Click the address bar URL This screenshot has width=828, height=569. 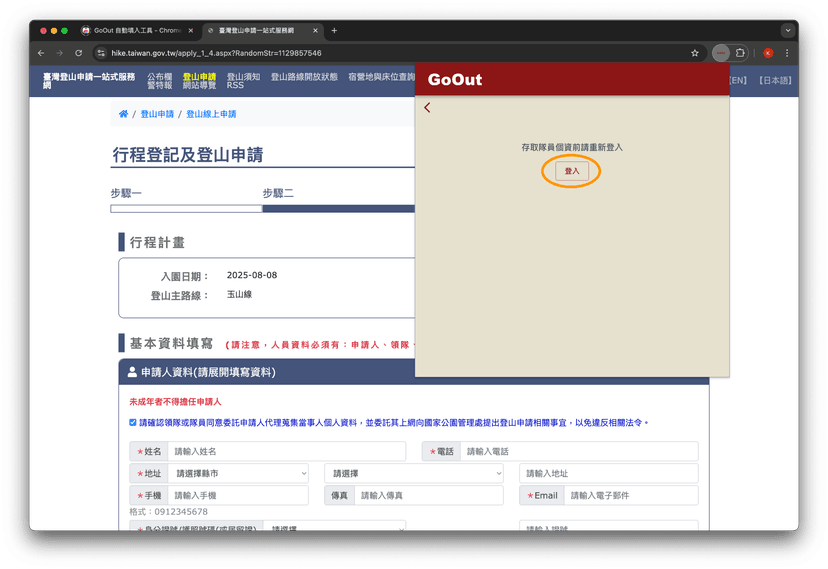[216, 53]
